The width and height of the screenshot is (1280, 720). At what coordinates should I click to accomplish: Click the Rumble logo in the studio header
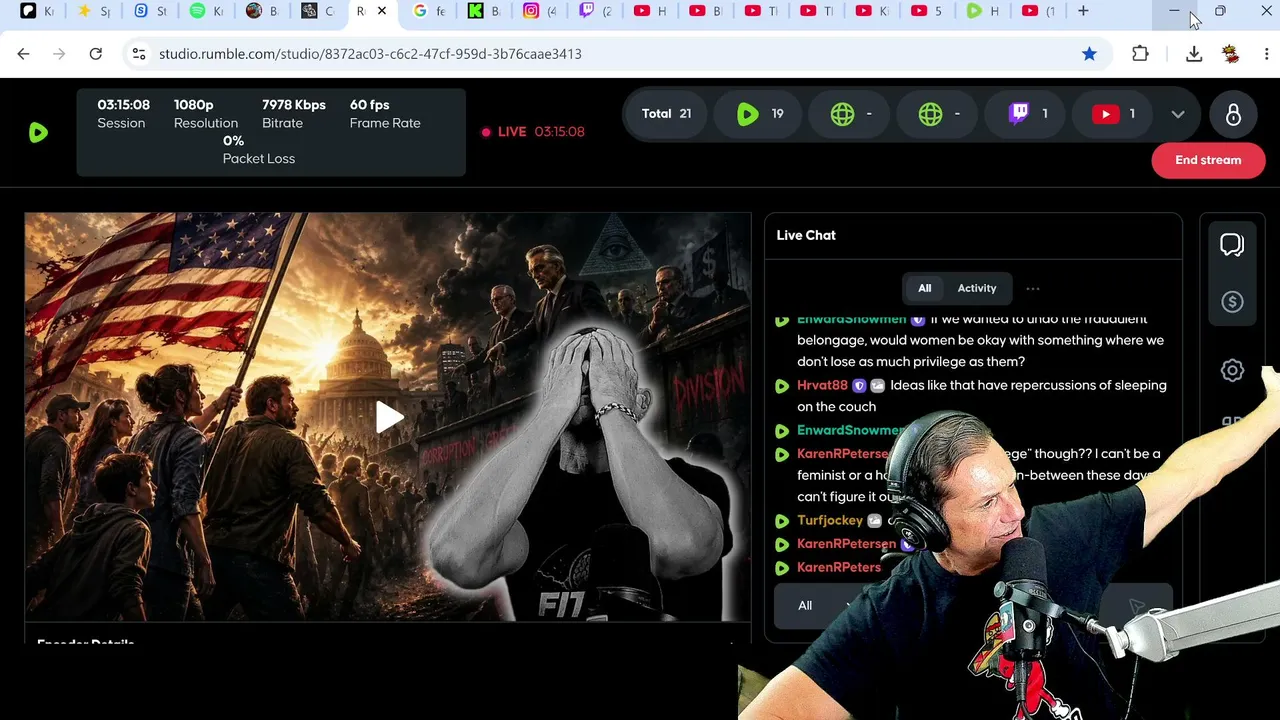coord(38,132)
